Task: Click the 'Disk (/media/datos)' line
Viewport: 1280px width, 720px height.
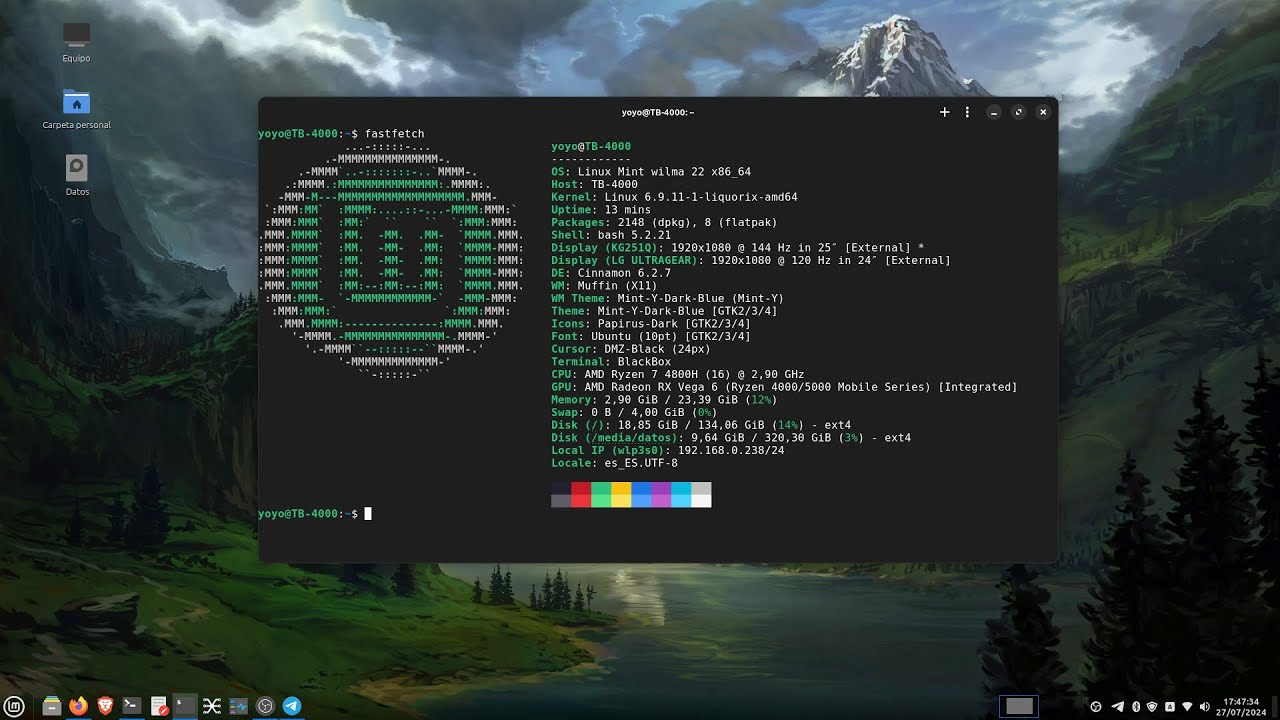Action: pyautogui.click(x=731, y=438)
